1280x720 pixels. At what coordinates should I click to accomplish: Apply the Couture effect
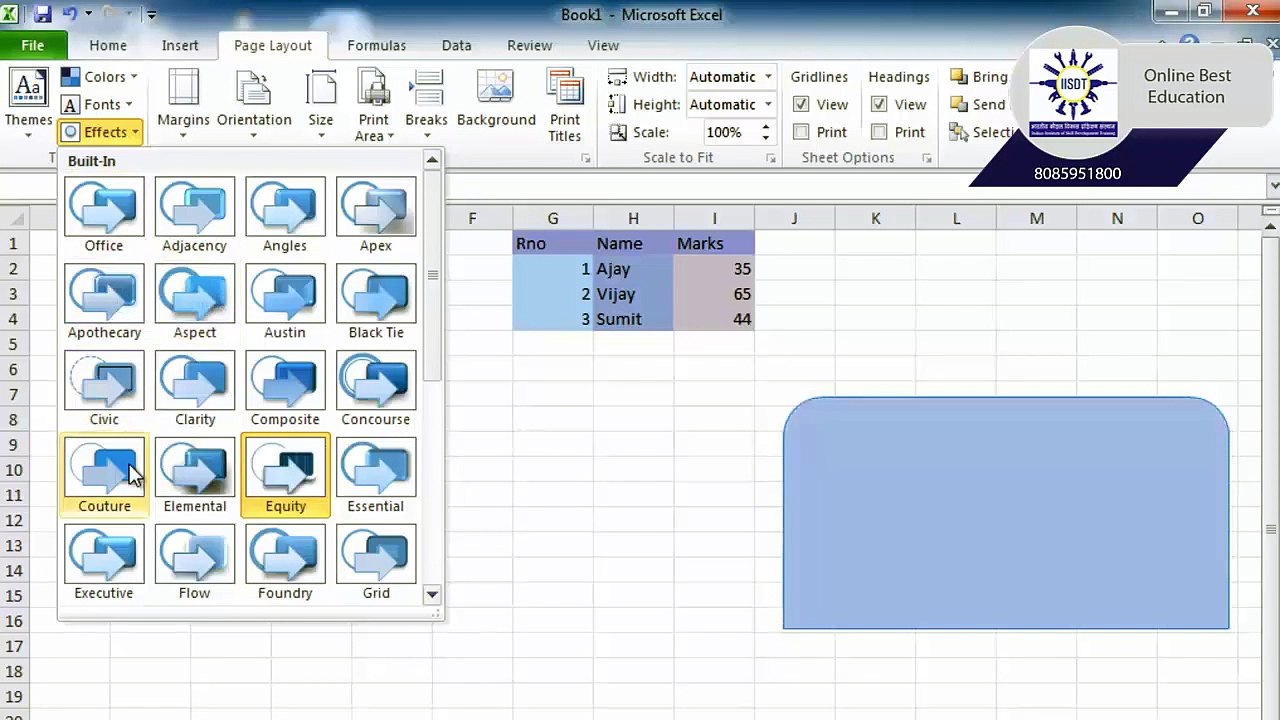pos(104,476)
